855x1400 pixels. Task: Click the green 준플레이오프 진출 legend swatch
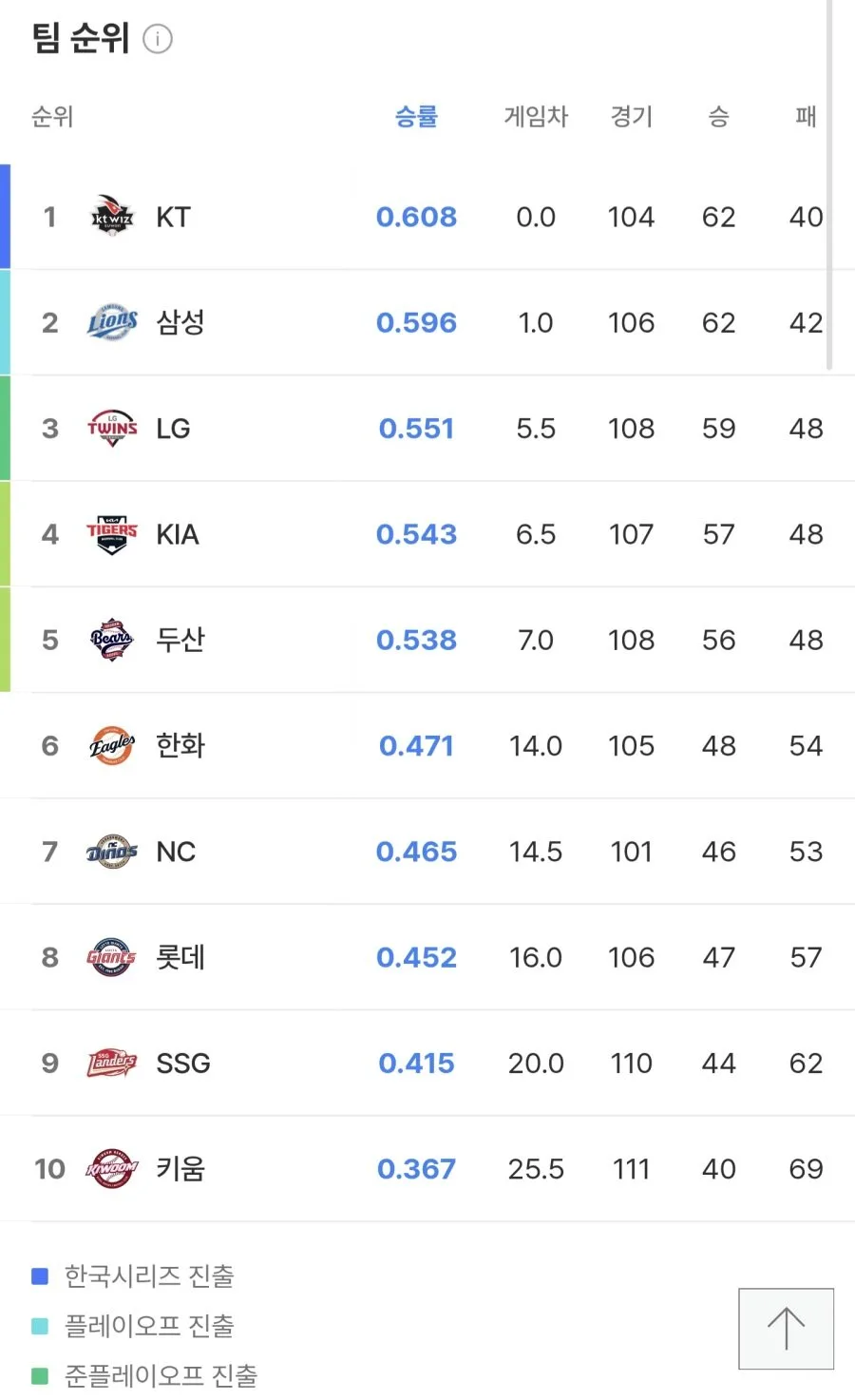point(40,1375)
